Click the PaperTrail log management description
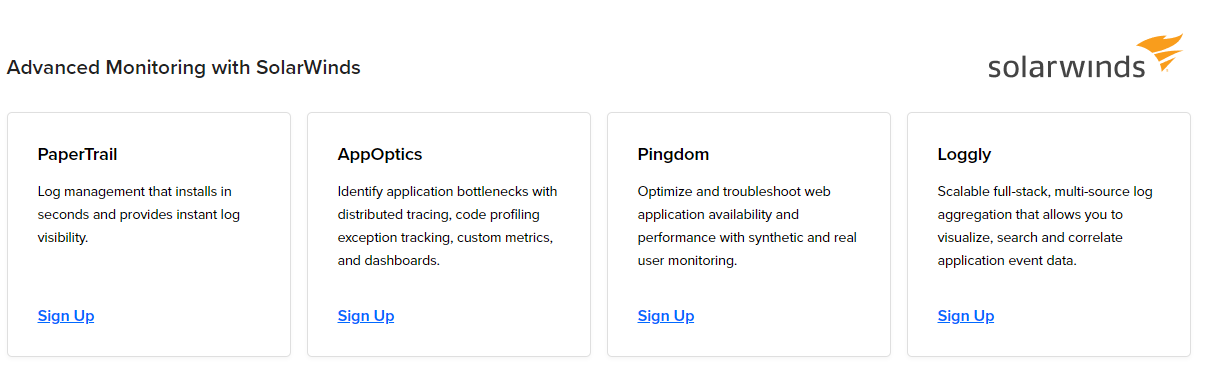This screenshot has height=369, width=1207. [x=139, y=214]
